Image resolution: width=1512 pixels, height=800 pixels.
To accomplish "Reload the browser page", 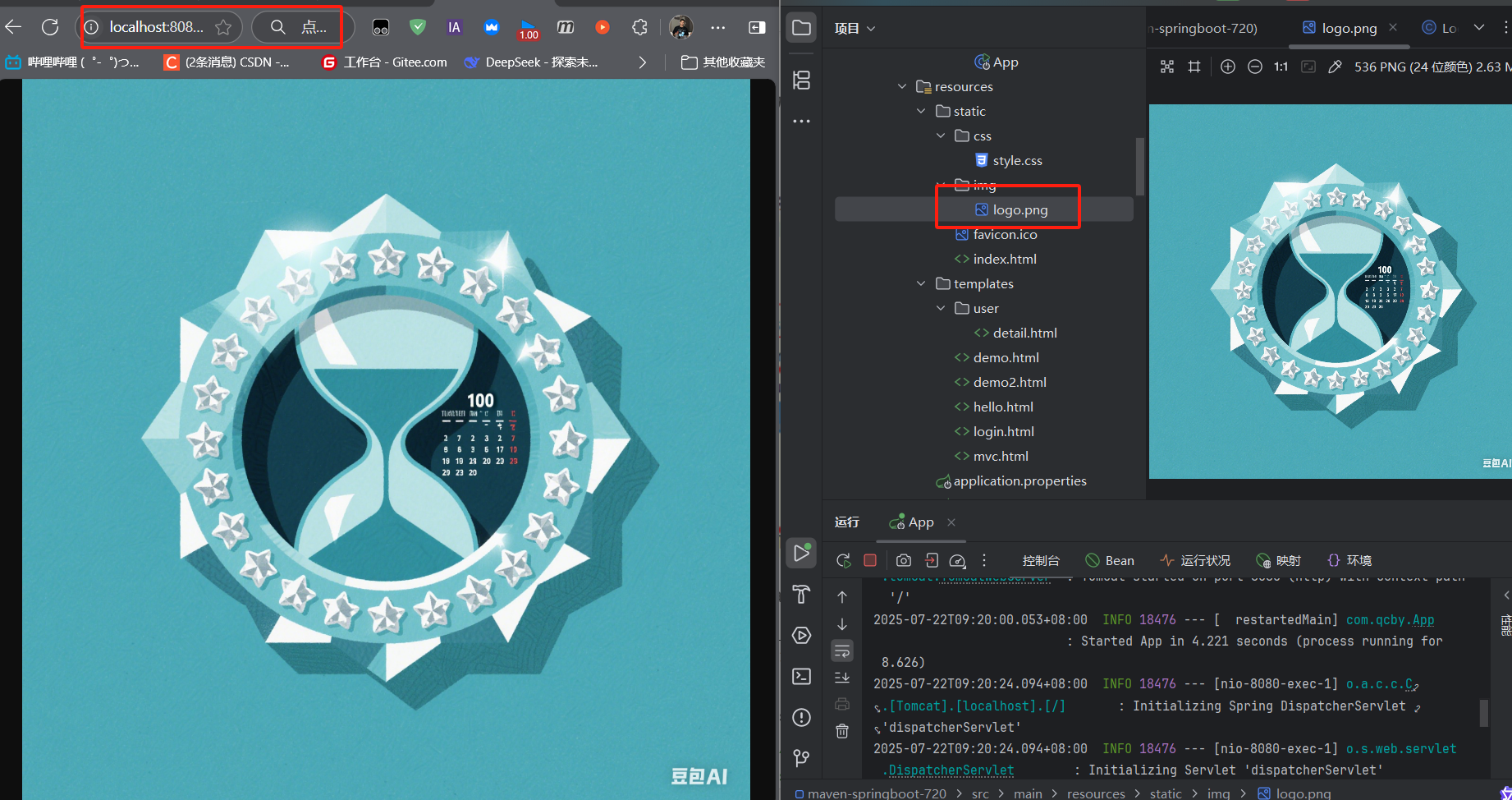I will click(x=50, y=27).
